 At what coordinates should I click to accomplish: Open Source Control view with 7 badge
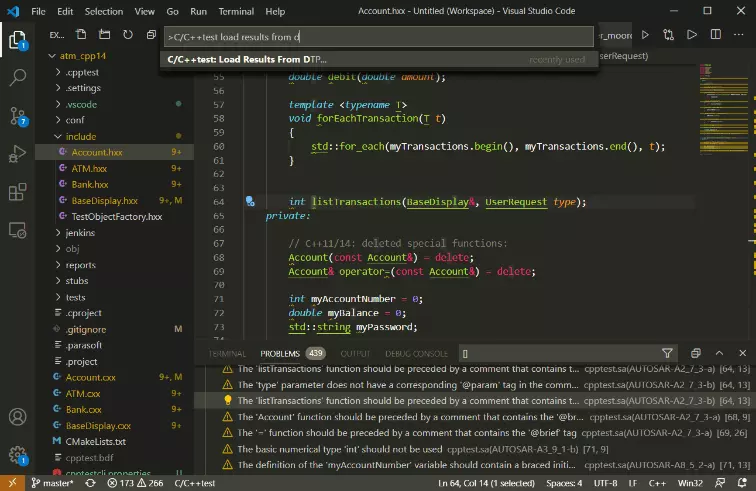[x=17, y=116]
